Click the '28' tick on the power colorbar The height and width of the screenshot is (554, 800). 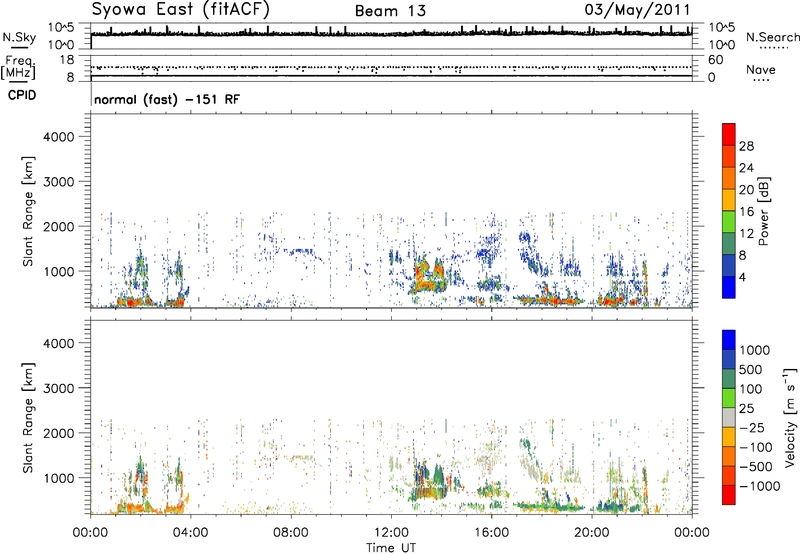point(746,146)
